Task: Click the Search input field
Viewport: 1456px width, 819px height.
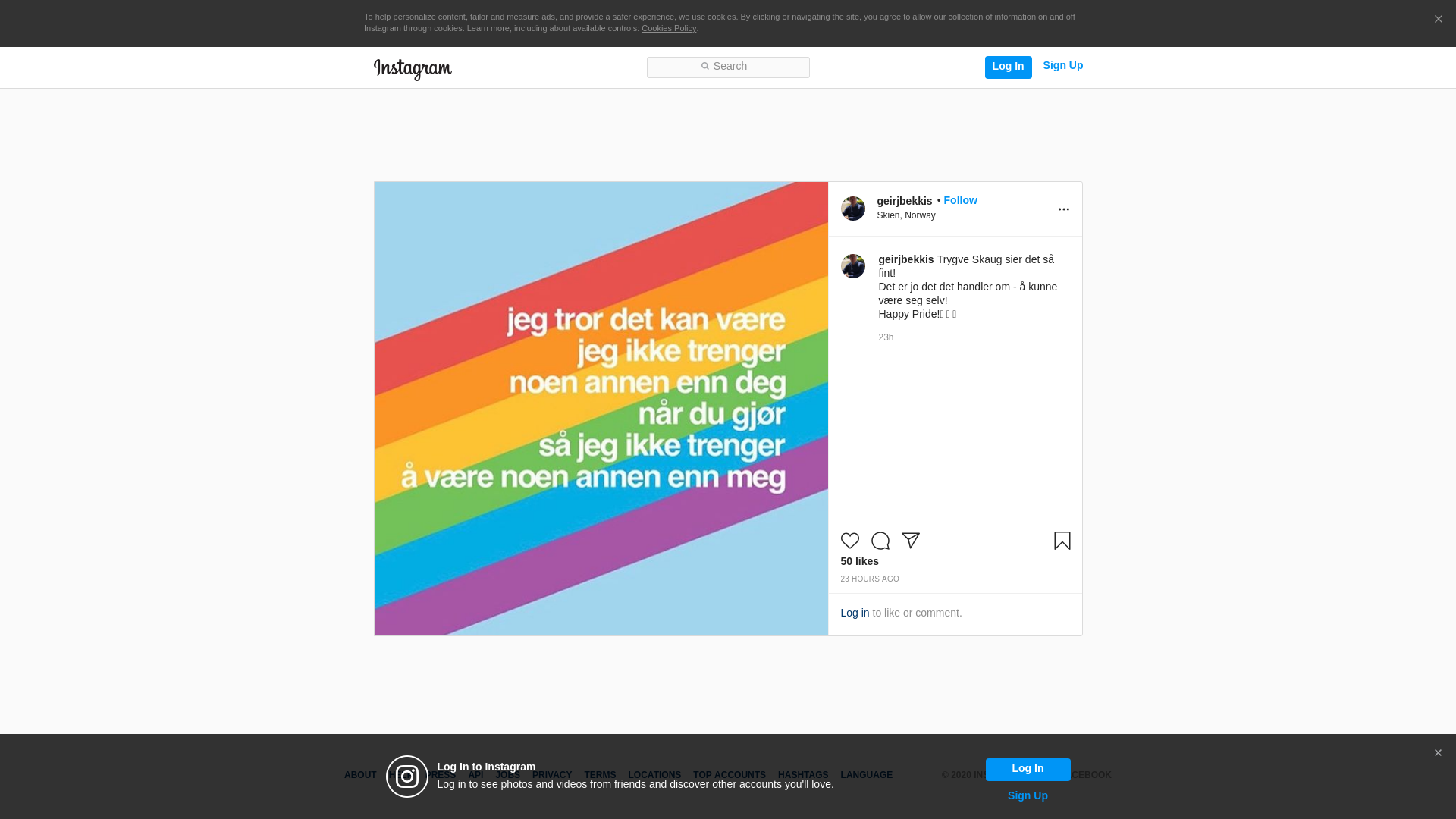Action: click(x=728, y=67)
